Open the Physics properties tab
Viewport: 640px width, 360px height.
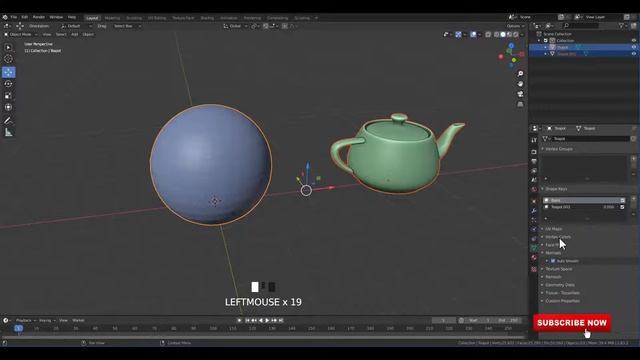pos(534,229)
